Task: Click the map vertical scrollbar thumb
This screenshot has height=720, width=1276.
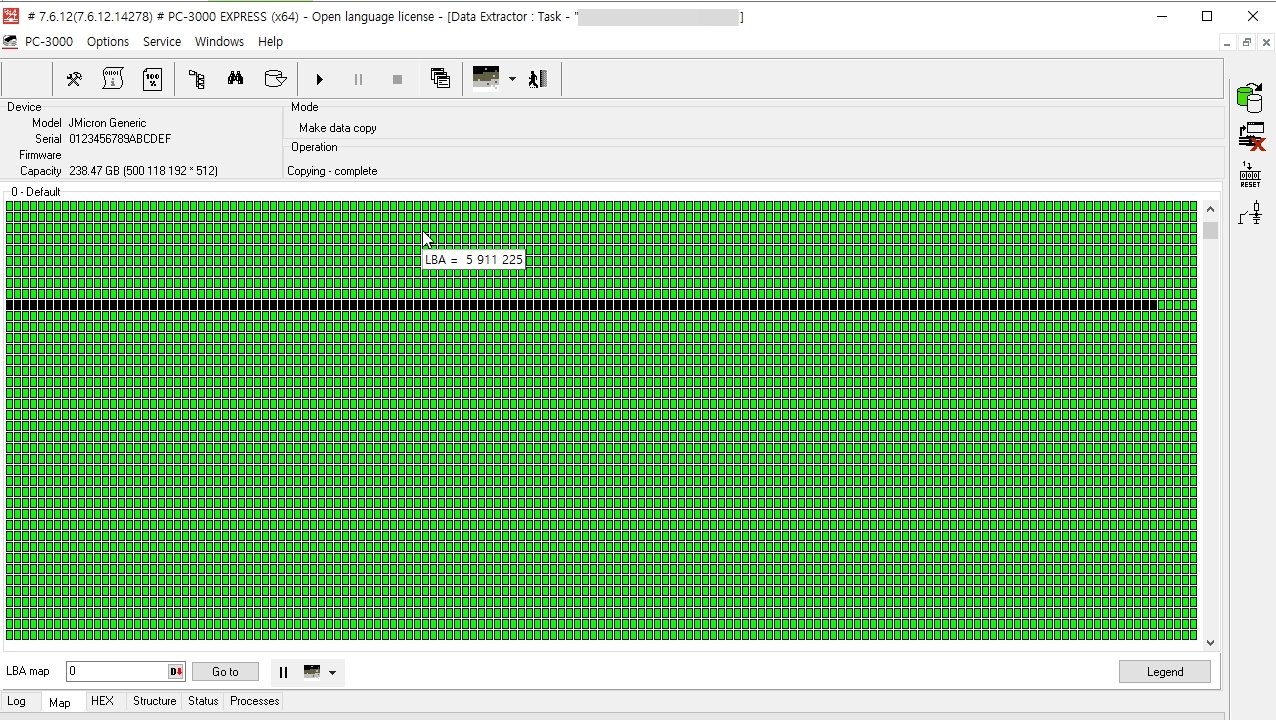Action: pyautogui.click(x=1211, y=230)
